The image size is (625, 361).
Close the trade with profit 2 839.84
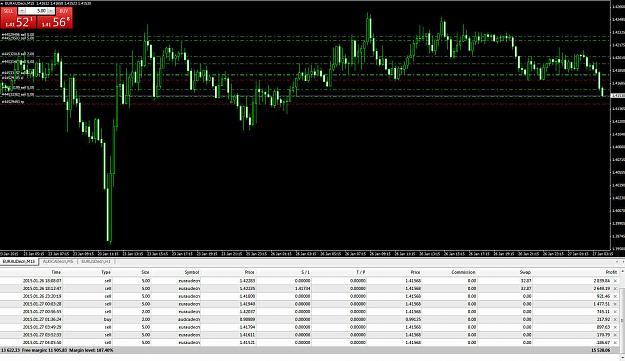pos(615,281)
